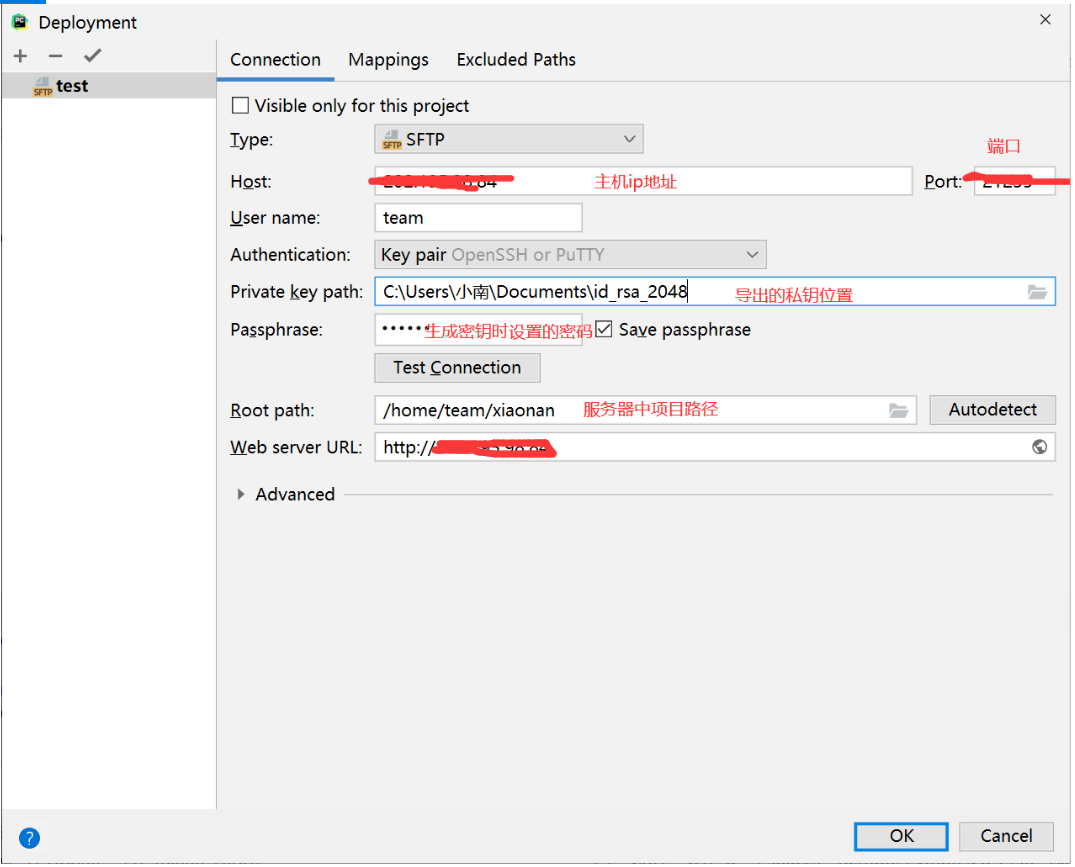Click the Autodetect button
The width and height of the screenshot is (1075, 867).
pyautogui.click(x=992, y=410)
